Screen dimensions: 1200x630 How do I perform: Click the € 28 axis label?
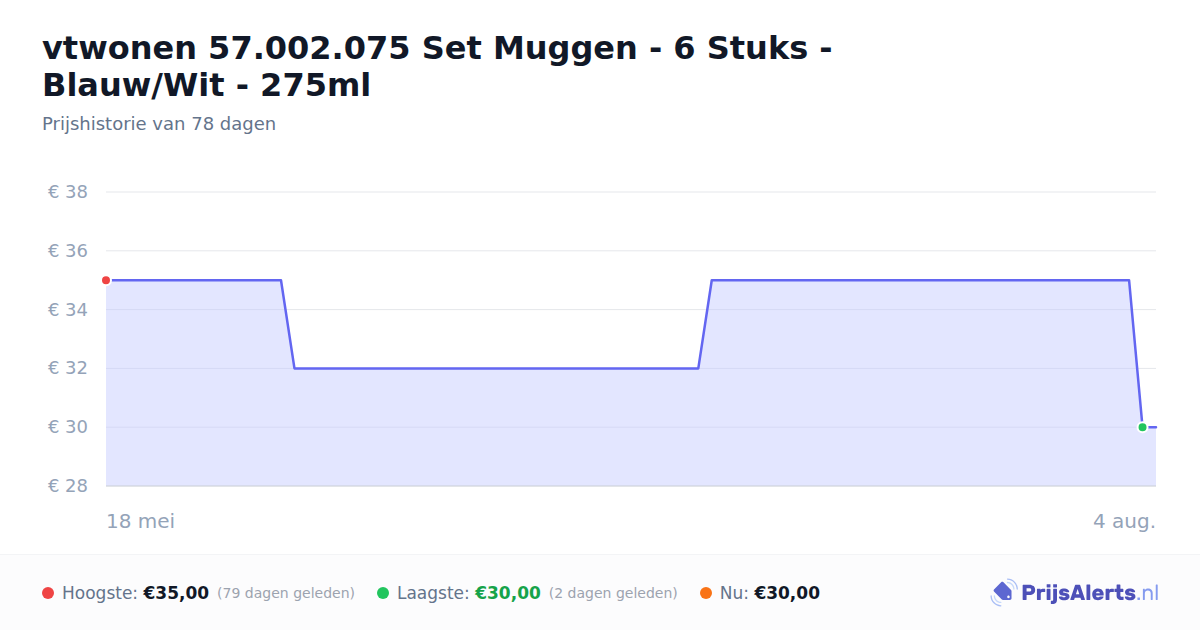tap(68, 486)
